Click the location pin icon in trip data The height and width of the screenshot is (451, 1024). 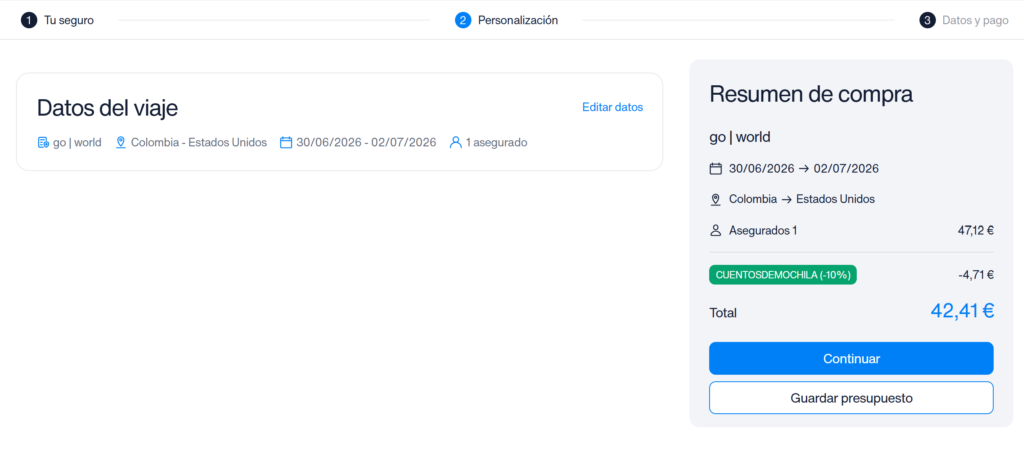click(x=120, y=142)
